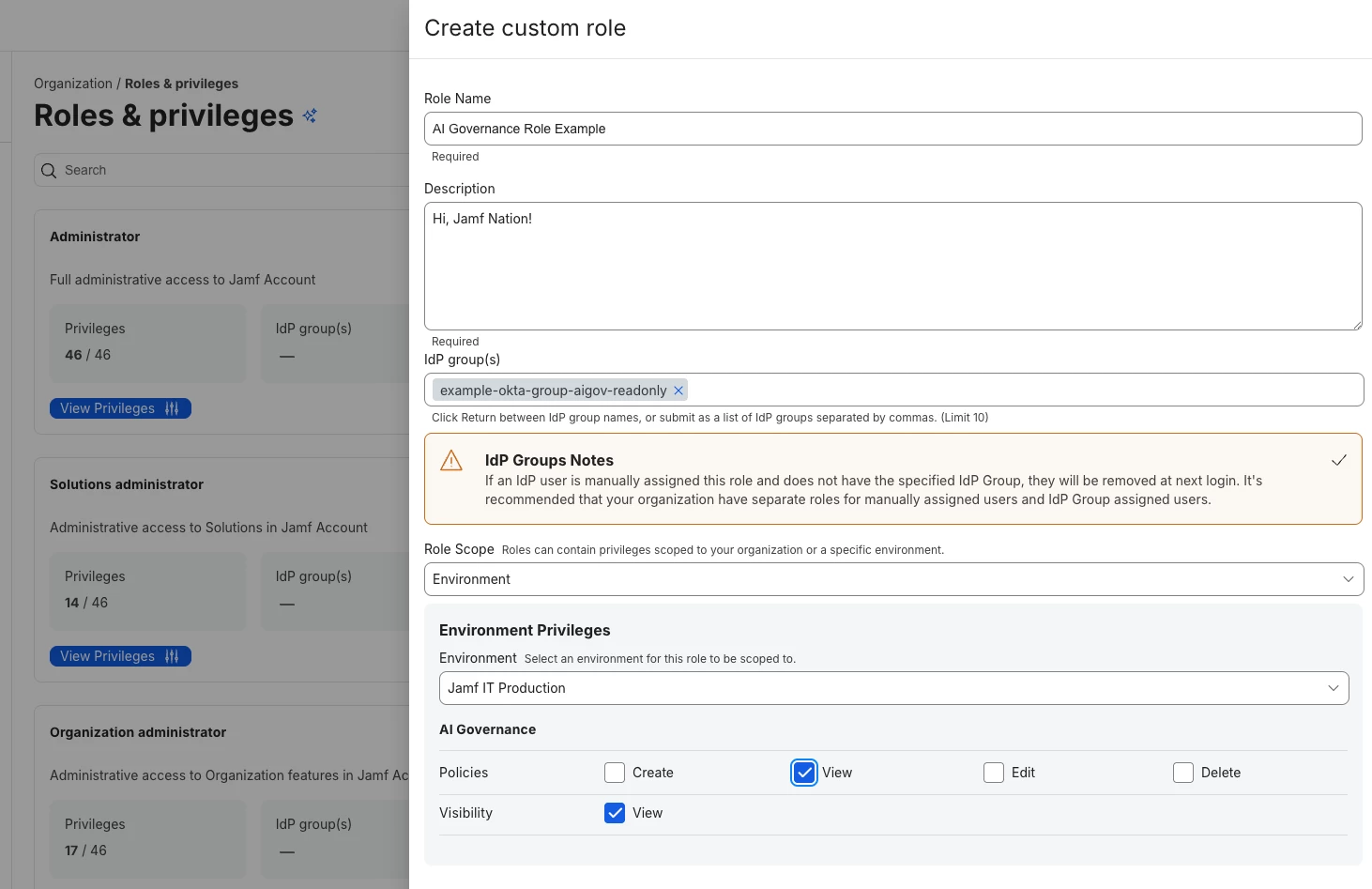Open View Privileges for Solutions administrator
Viewport: 1372px width, 889px height.
point(120,656)
